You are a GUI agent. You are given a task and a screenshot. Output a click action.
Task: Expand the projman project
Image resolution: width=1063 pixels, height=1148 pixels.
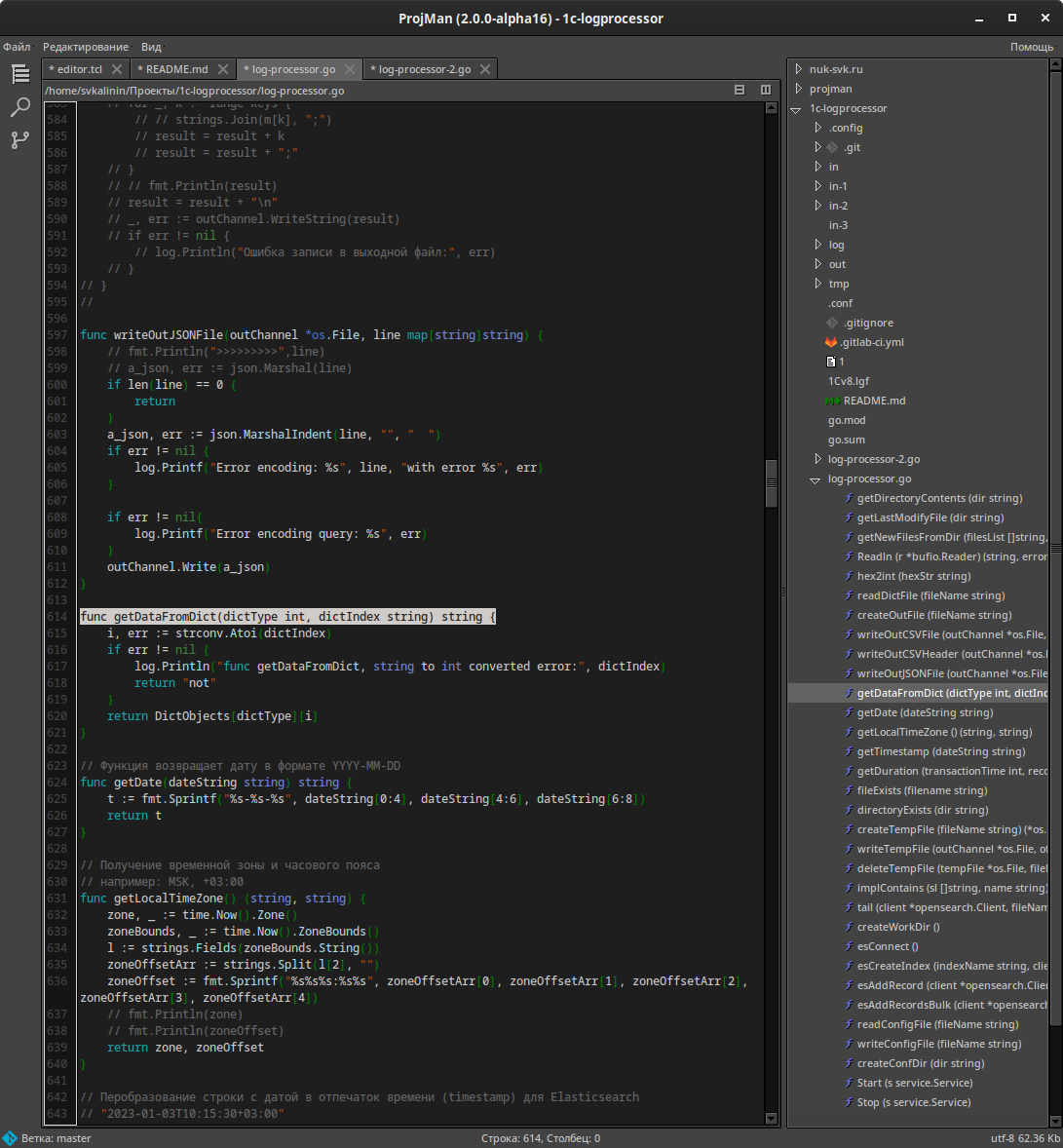point(799,89)
